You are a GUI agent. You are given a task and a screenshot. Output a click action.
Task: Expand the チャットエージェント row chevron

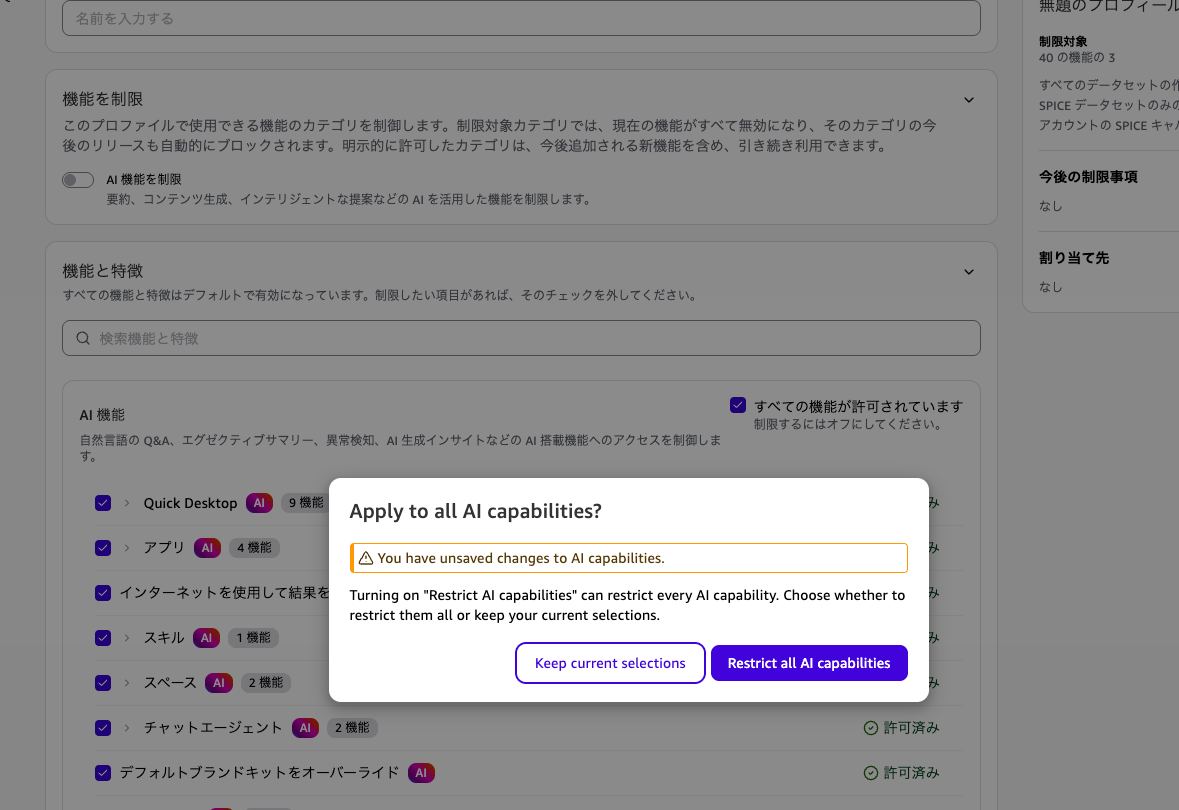(x=126, y=728)
